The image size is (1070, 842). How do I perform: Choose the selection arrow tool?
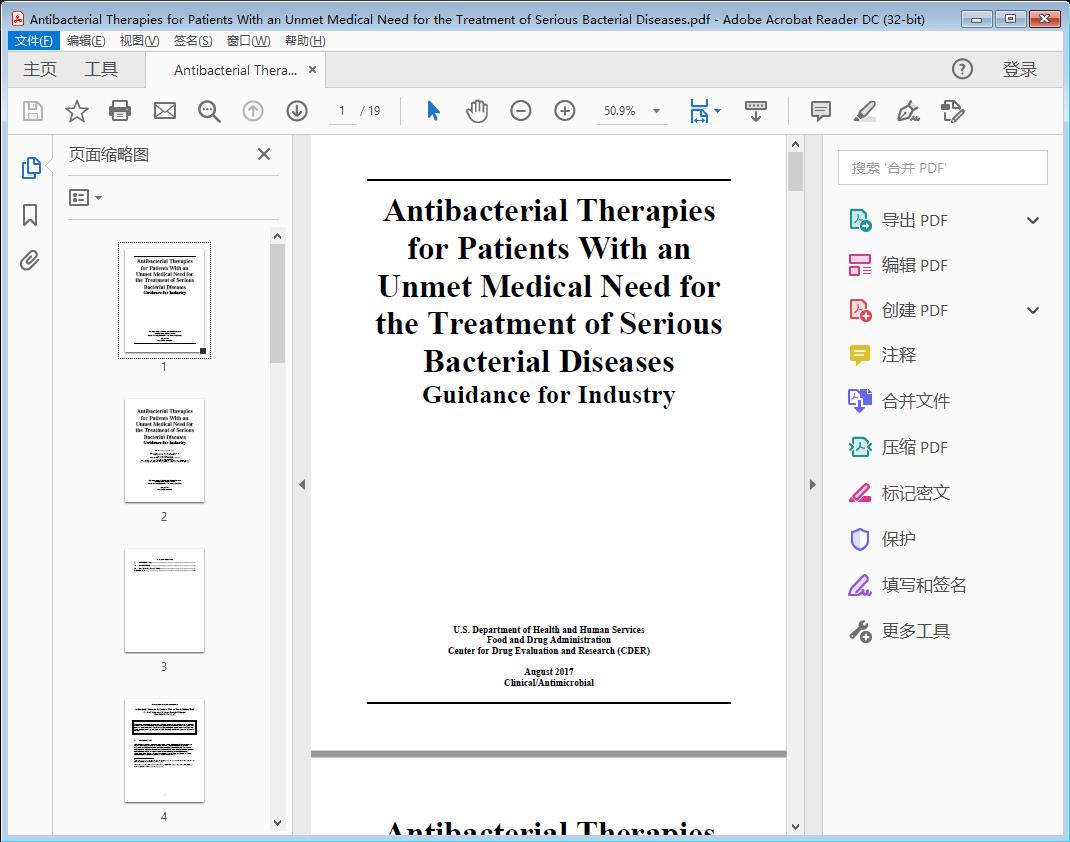pyautogui.click(x=433, y=111)
